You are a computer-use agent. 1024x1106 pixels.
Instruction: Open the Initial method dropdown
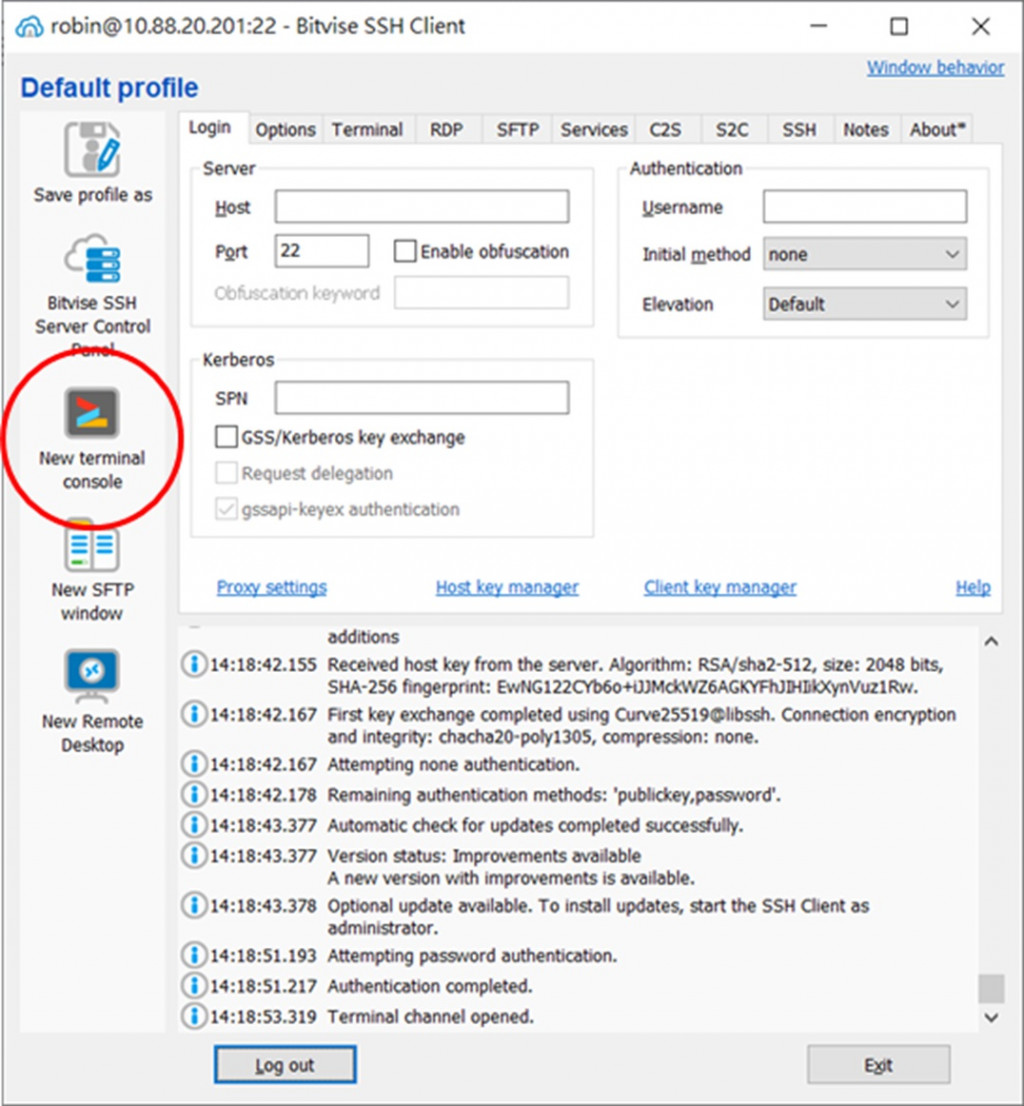865,254
